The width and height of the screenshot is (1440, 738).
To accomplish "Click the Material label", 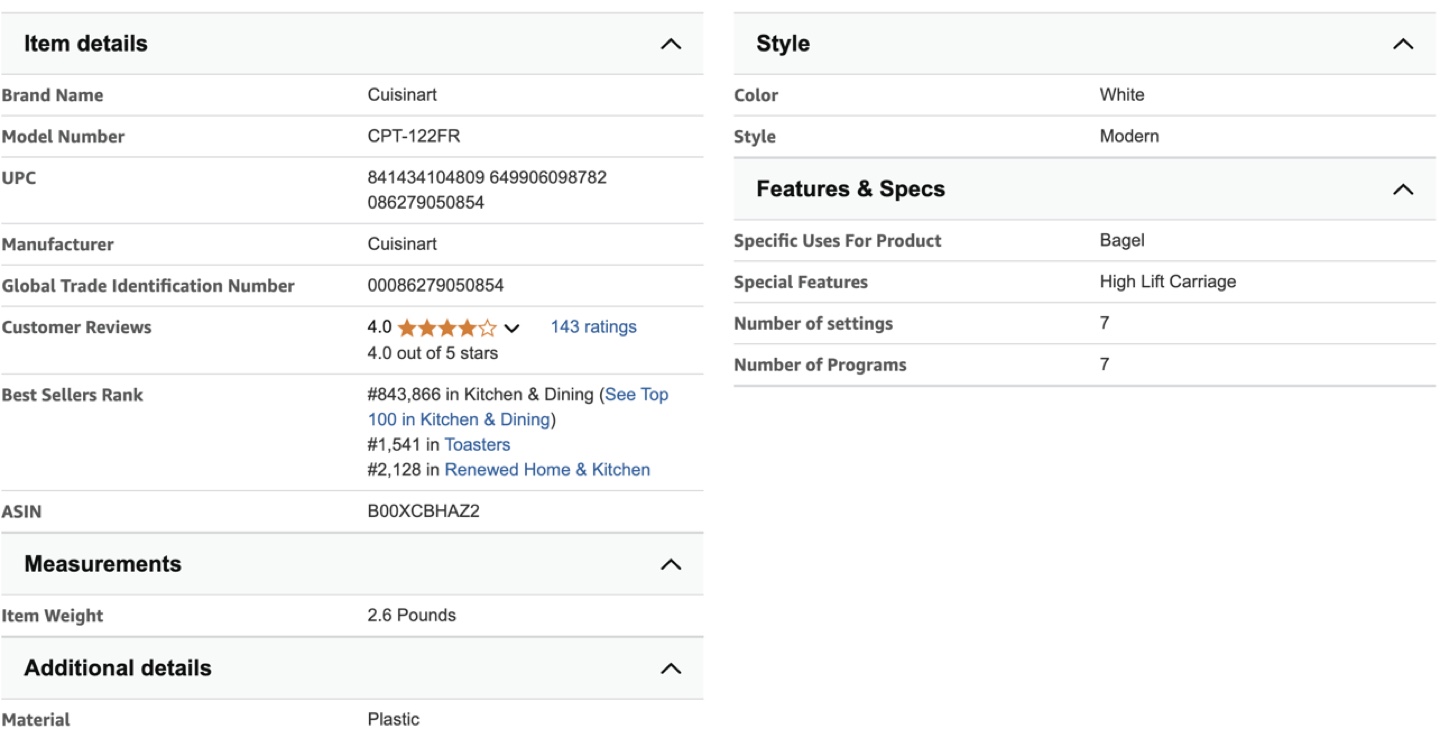I will coord(36,720).
